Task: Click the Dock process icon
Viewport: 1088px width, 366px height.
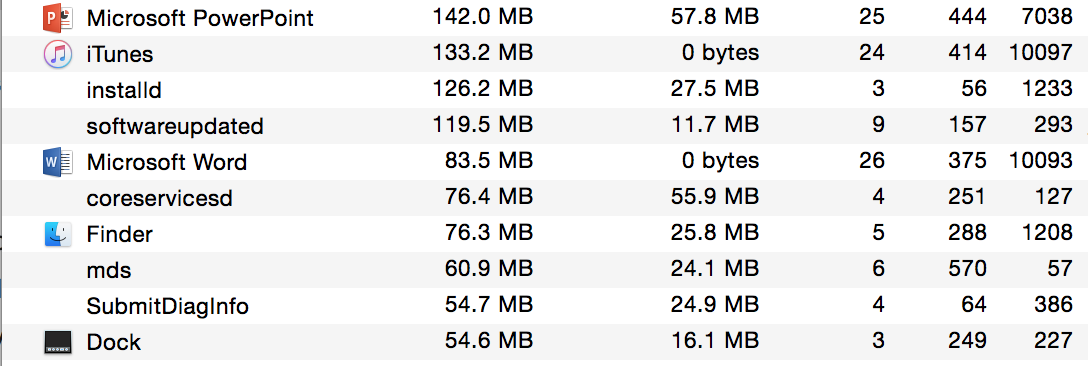Action: (58, 342)
